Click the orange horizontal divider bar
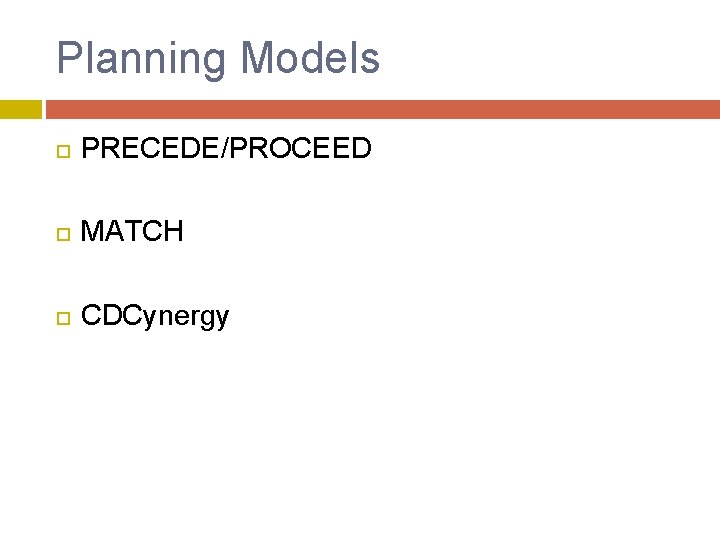The height and width of the screenshot is (540, 720). (x=380, y=109)
